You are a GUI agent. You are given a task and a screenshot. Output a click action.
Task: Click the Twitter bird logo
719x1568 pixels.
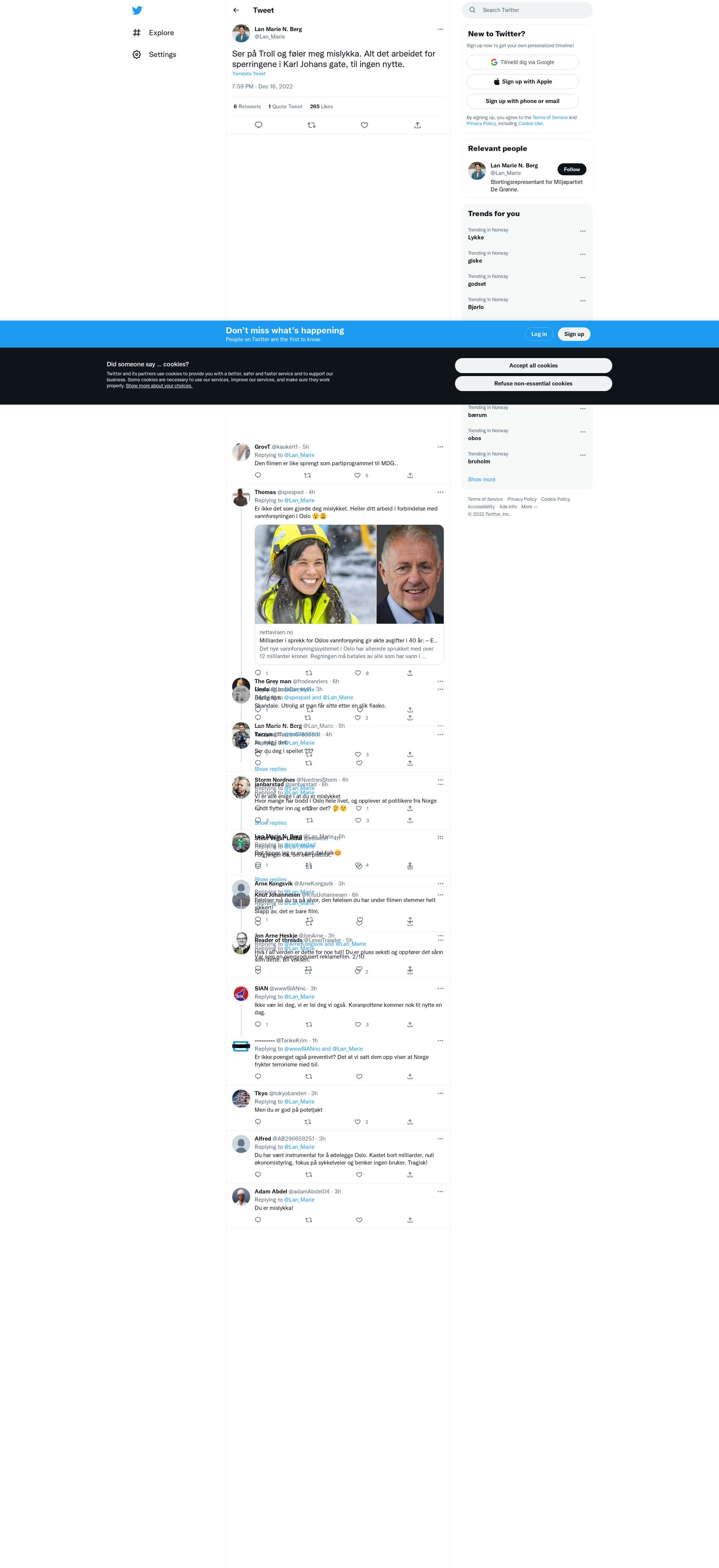[137, 10]
